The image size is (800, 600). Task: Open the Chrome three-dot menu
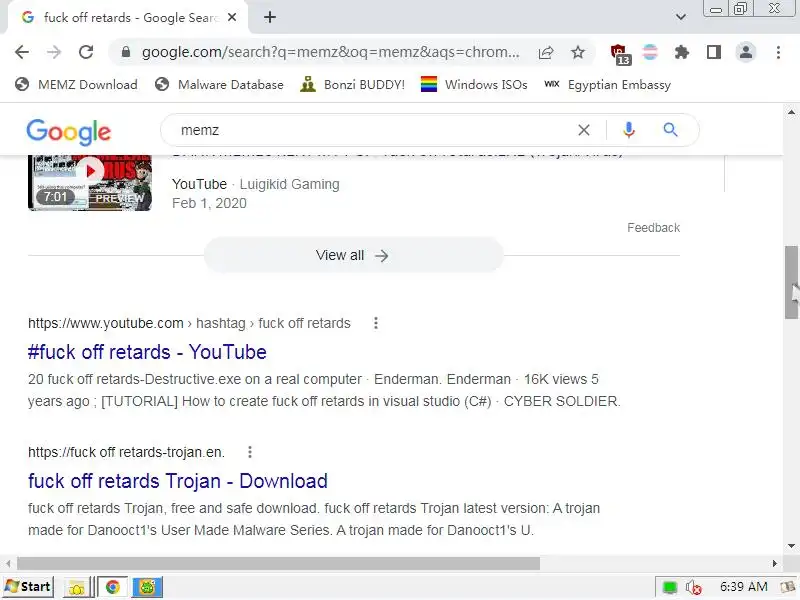pyautogui.click(x=778, y=52)
